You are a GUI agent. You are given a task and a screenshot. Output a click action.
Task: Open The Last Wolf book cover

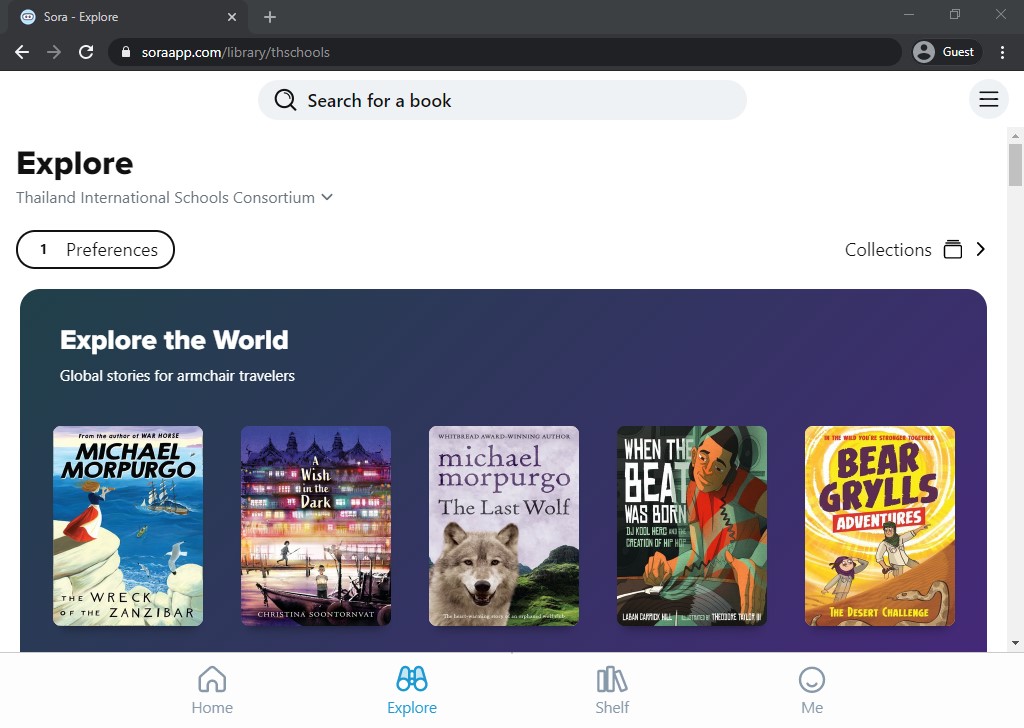pyautogui.click(x=504, y=526)
